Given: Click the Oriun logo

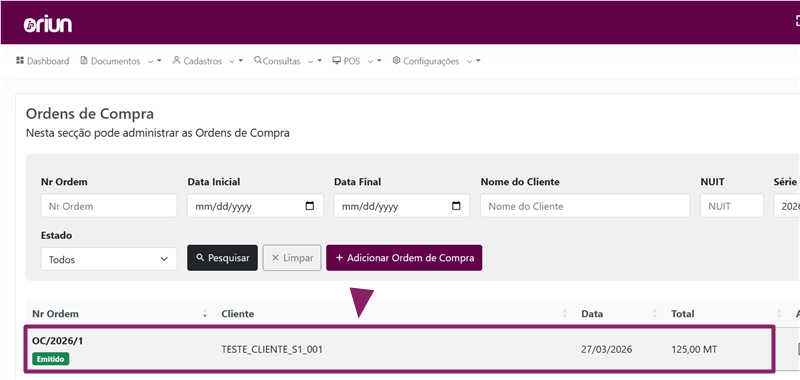Looking at the screenshot, I should (47, 24).
